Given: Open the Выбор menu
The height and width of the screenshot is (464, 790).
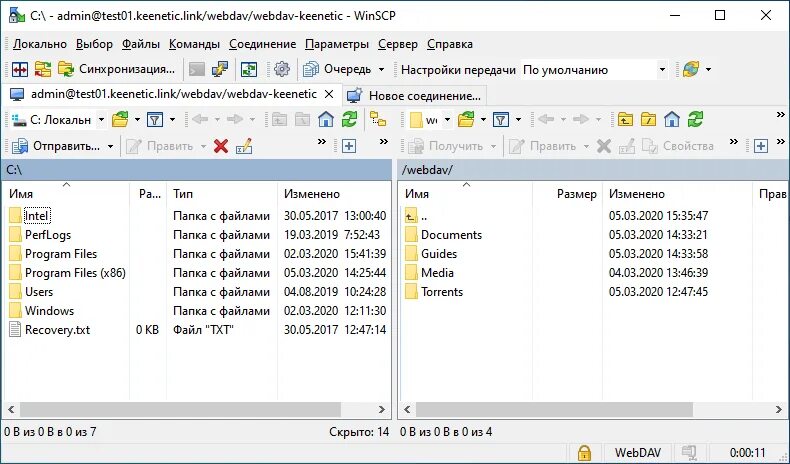Looking at the screenshot, I should [x=94, y=44].
